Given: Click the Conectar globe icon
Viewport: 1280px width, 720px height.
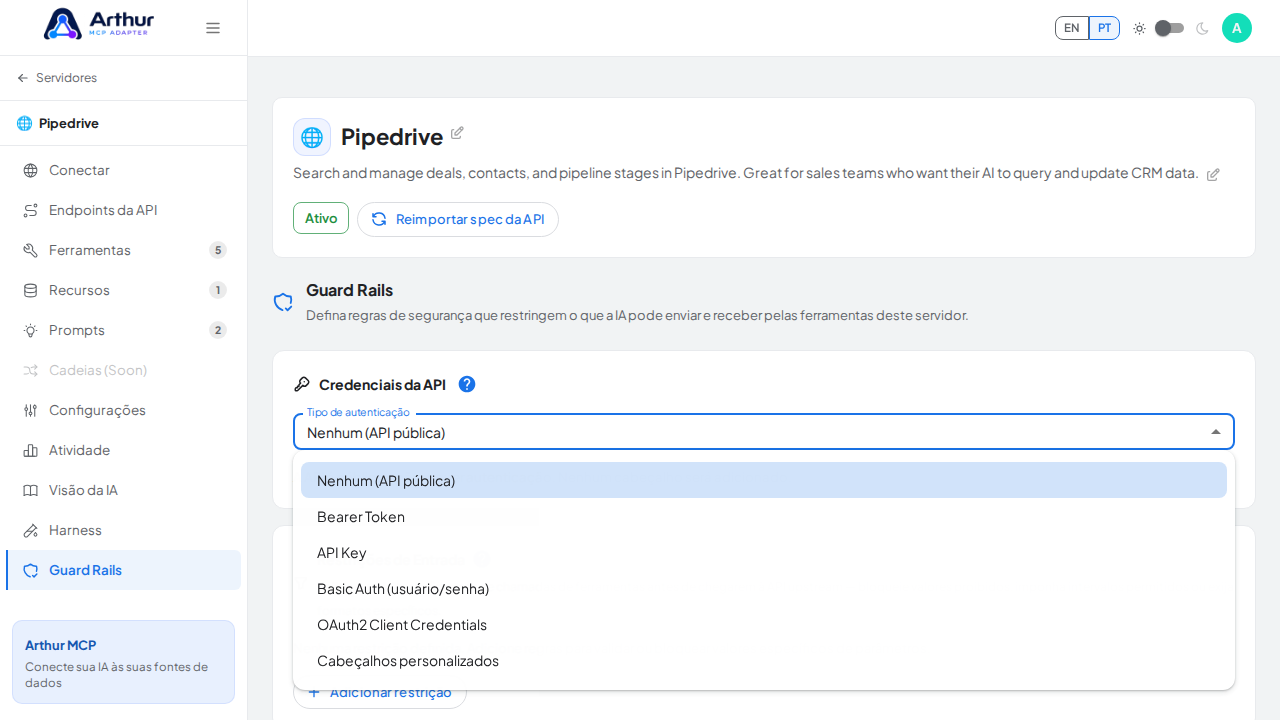Looking at the screenshot, I should 31,170.
